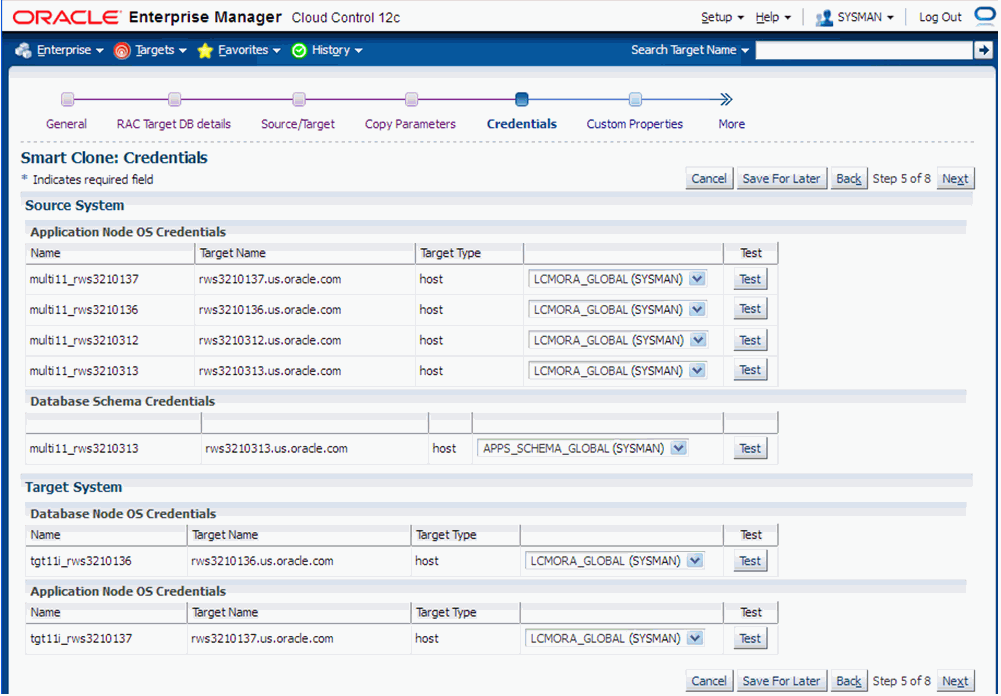Open credential dropdown for multi11_rws3210312
Image resolution: width=1001 pixels, height=696 pixels.
[x=617, y=340]
